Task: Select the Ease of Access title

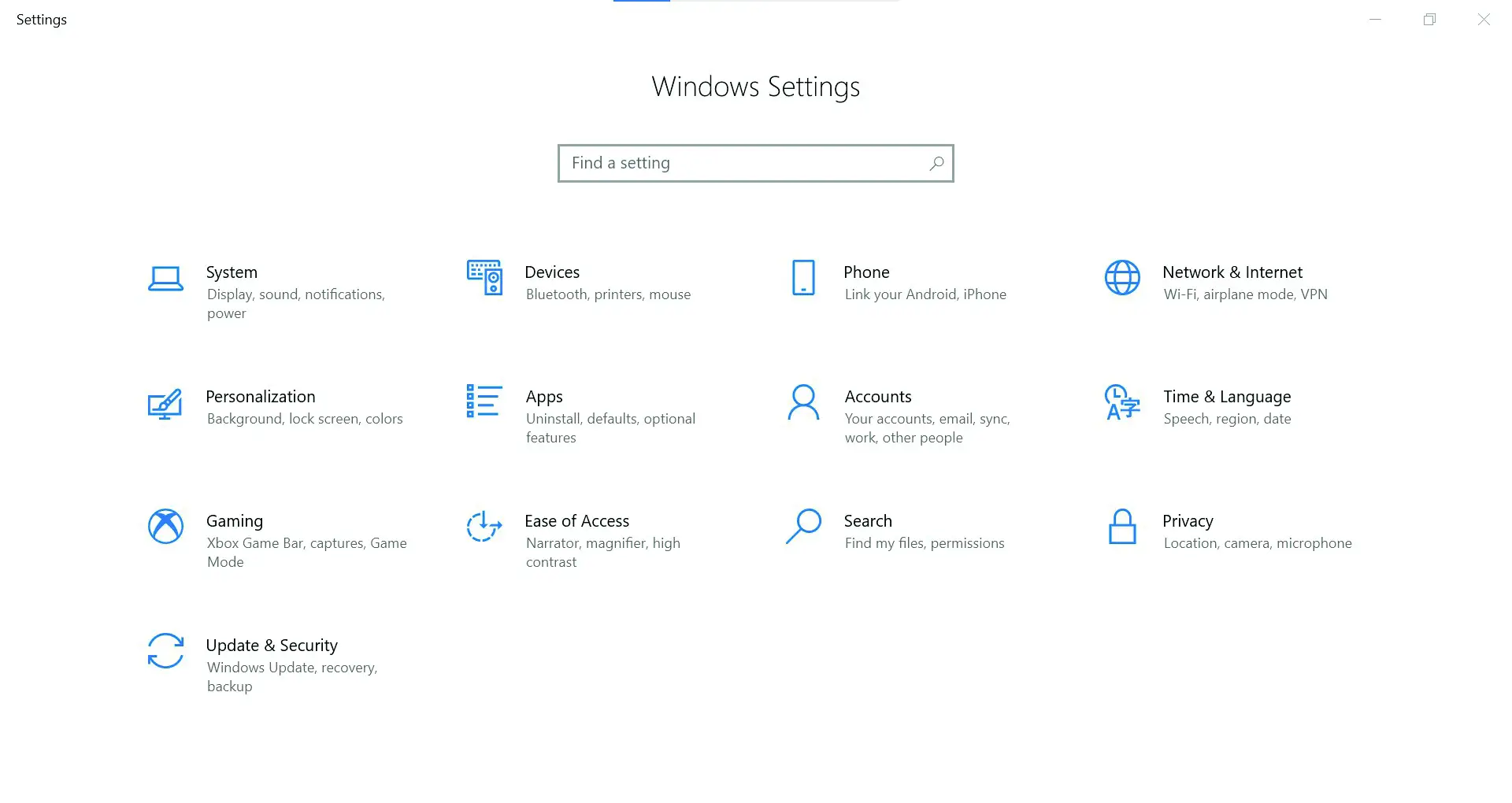Action: (x=577, y=521)
